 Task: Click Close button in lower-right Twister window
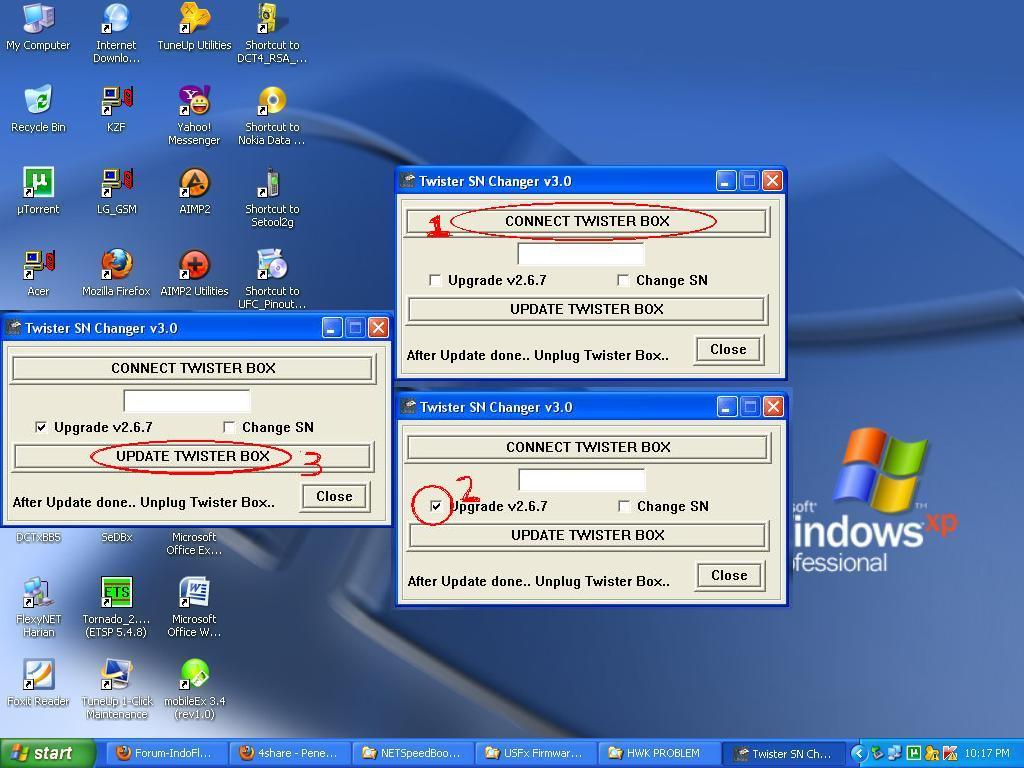(x=729, y=575)
